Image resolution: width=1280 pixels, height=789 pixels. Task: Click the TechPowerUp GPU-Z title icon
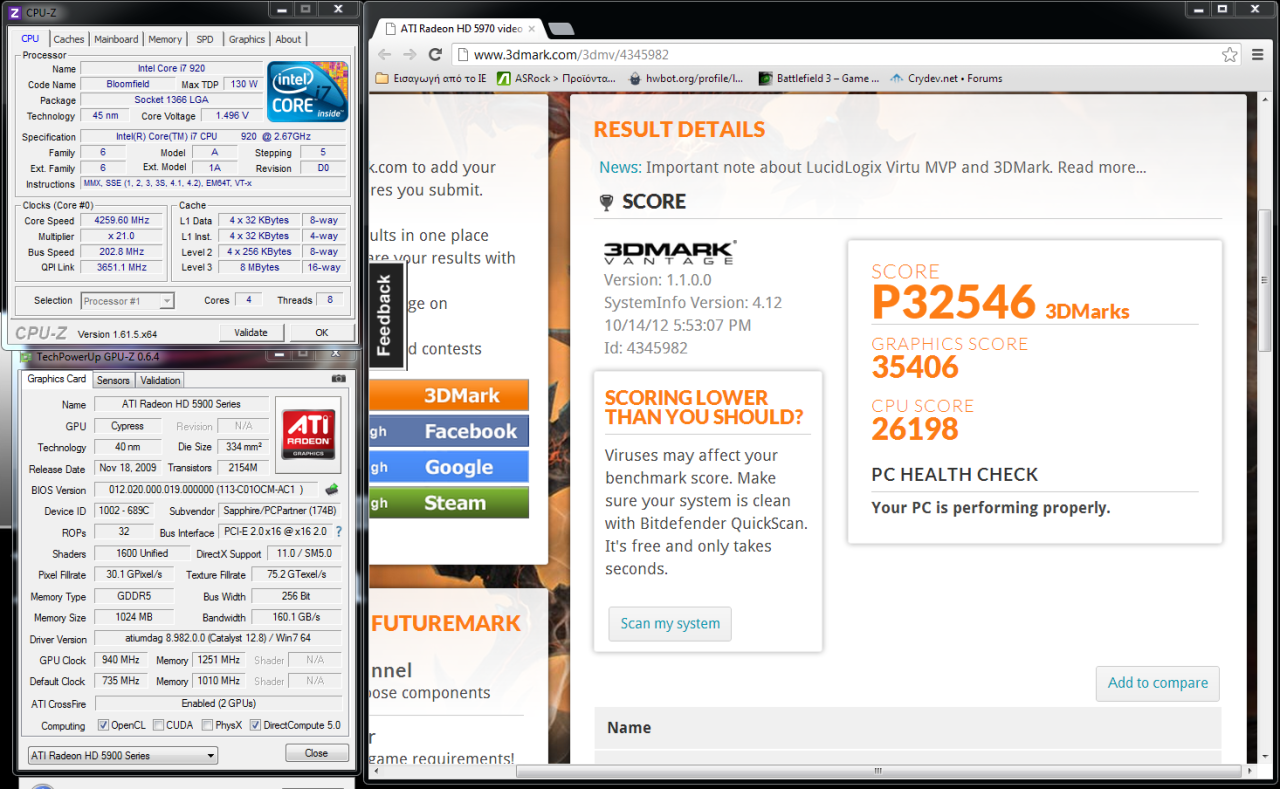27,356
